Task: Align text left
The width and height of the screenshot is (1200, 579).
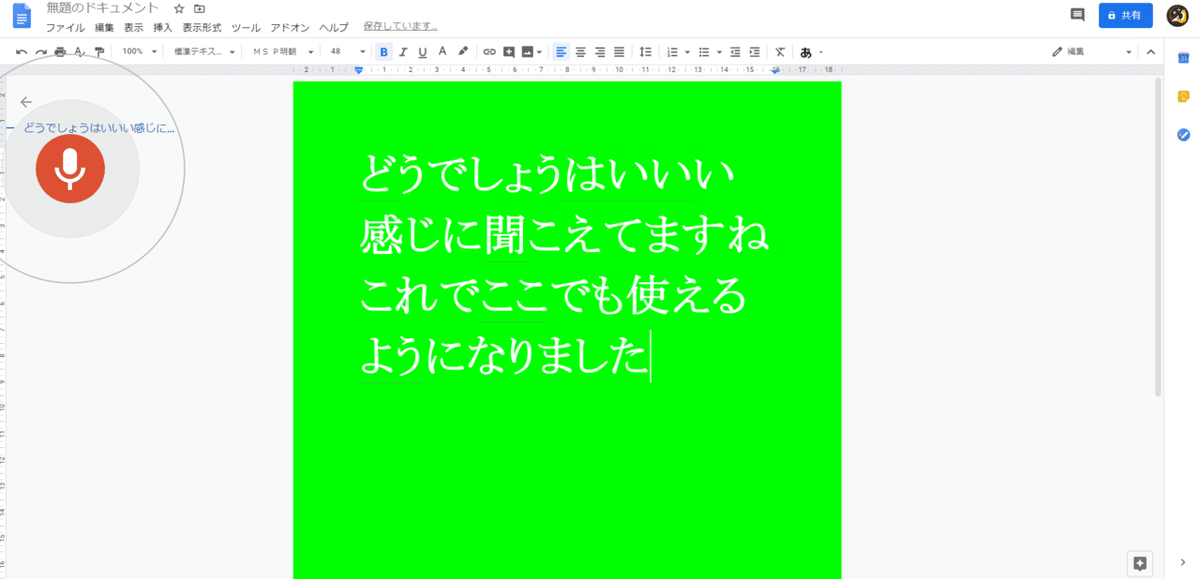Action: [x=561, y=51]
